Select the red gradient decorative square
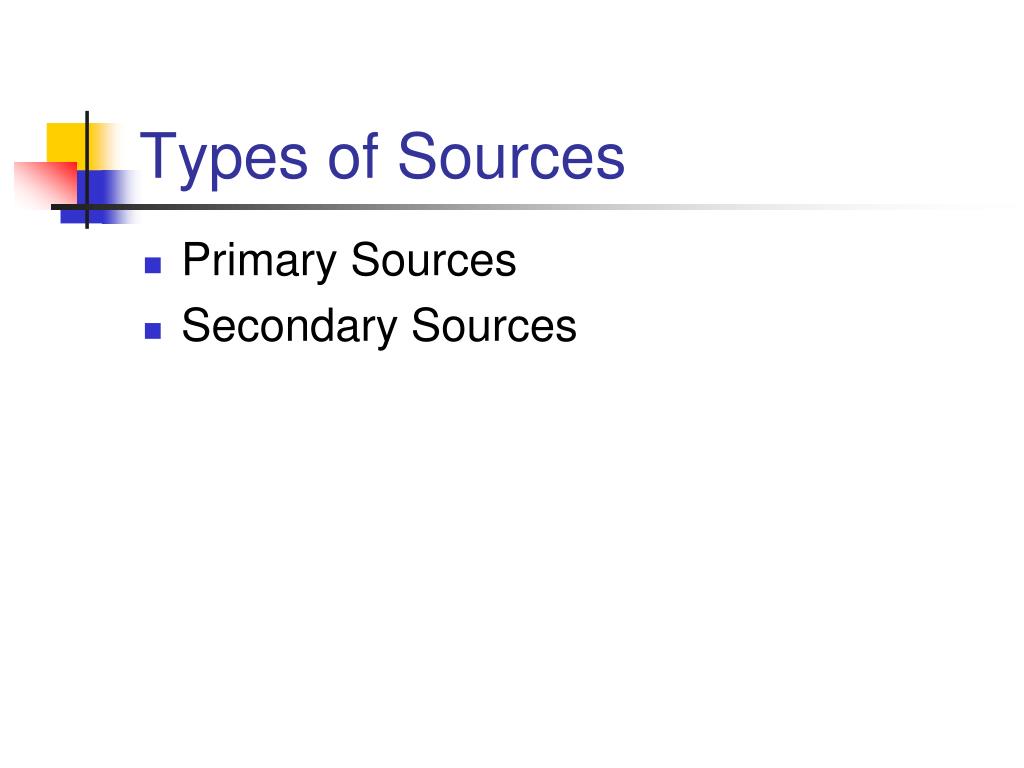Image resolution: width=1024 pixels, height=768 pixels. pyautogui.click(x=46, y=183)
